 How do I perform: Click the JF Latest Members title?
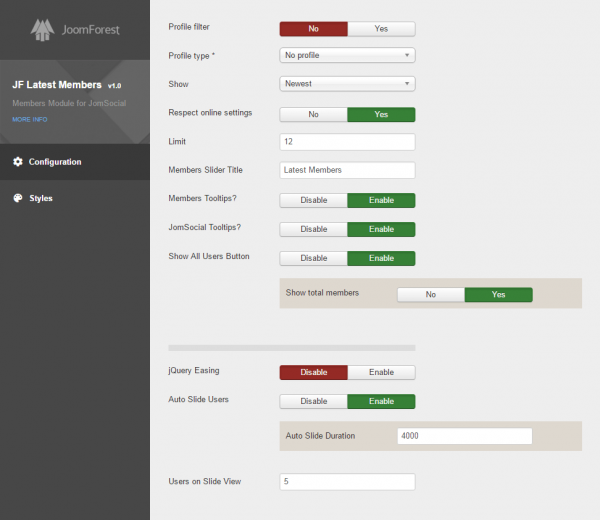(x=57, y=85)
